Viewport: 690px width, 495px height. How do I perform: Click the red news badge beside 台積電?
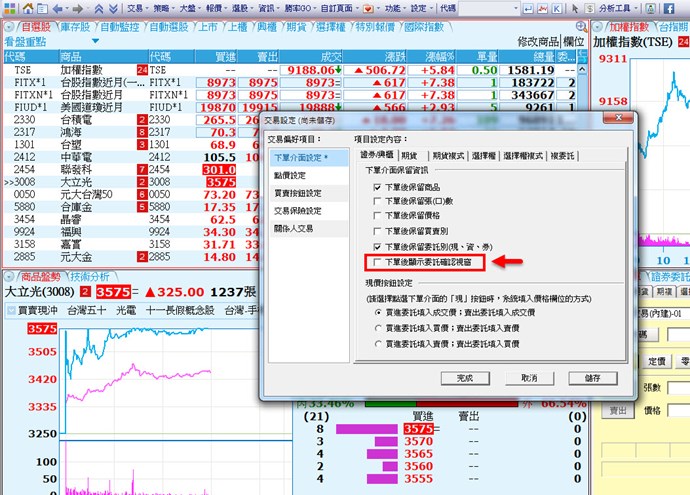click(x=142, y=119)
